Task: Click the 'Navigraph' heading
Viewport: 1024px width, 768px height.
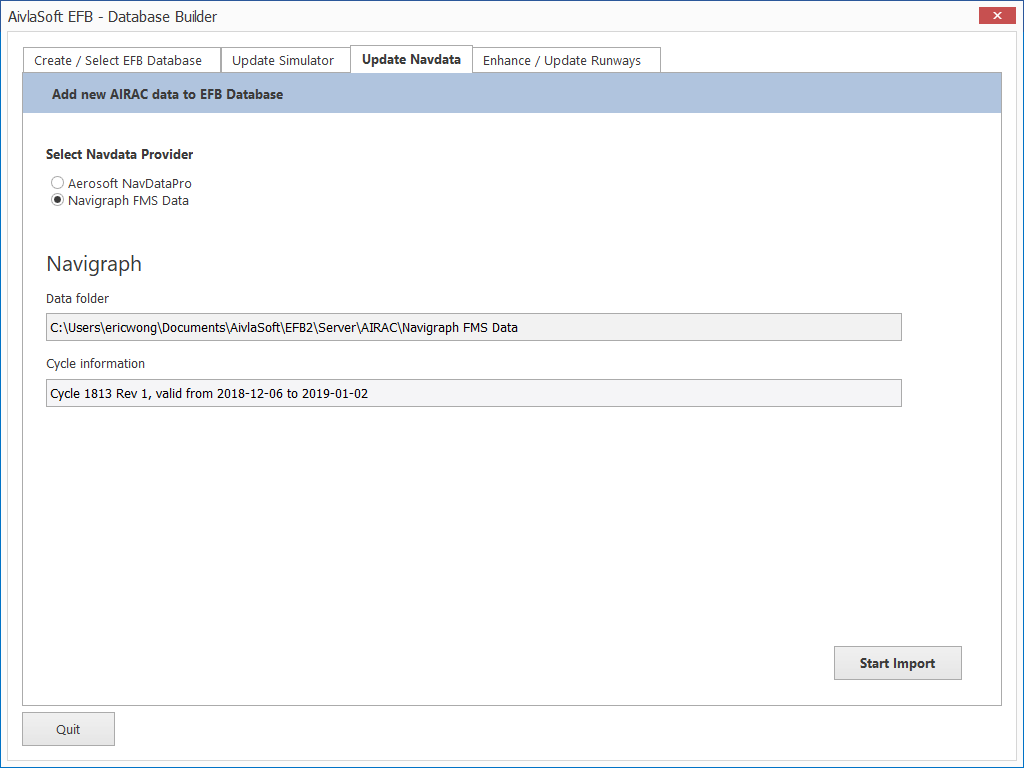Action: [x=94, y=264]
